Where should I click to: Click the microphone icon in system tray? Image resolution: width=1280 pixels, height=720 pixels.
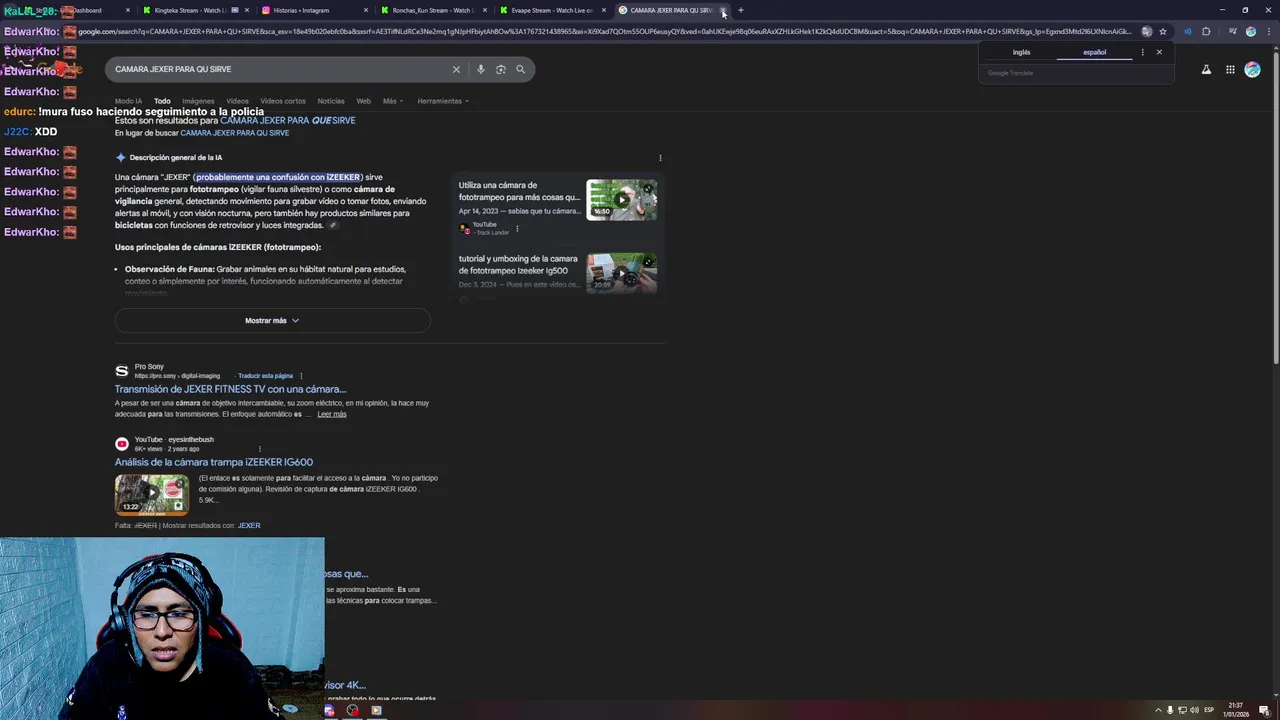point(1170,710)
